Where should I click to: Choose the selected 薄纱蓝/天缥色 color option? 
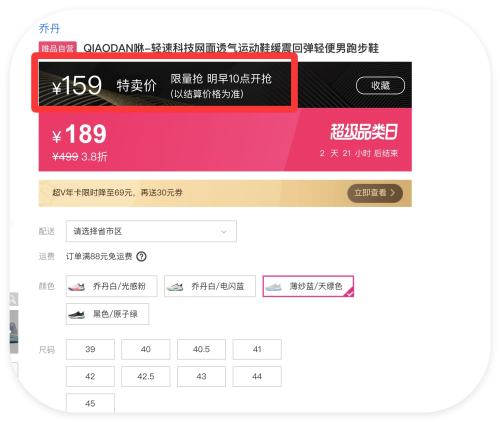click(x=308, y=286)
